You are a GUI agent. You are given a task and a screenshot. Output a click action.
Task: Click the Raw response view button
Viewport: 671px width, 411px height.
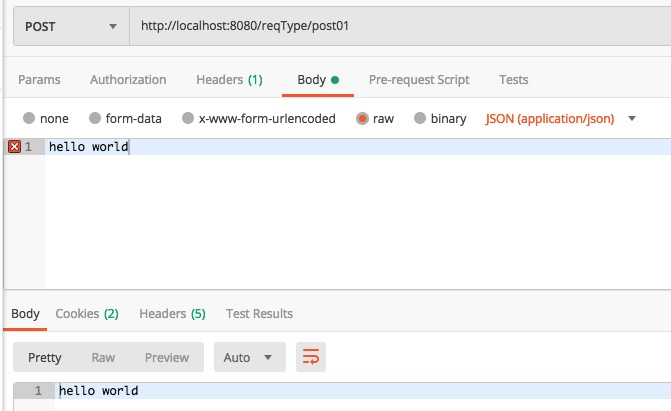coord(103,357)
